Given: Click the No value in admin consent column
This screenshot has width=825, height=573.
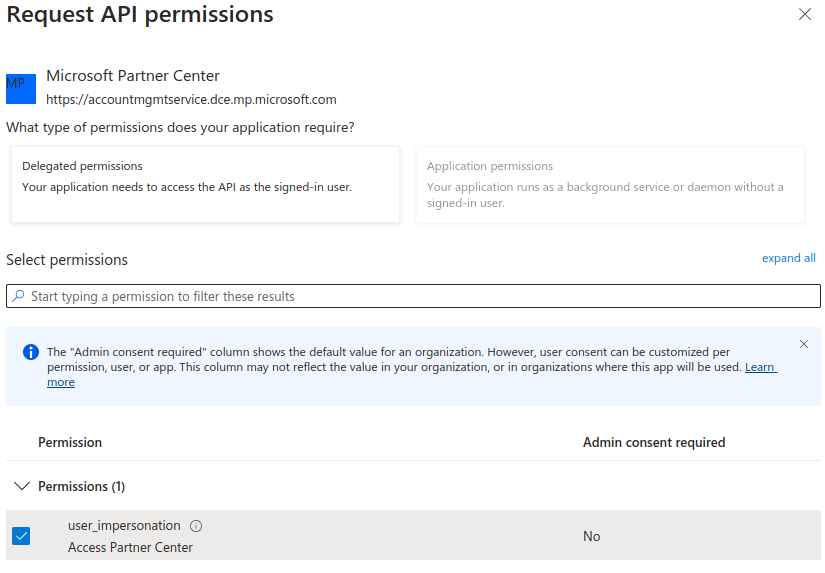Looking at the screenshot, I should point(592,537).
